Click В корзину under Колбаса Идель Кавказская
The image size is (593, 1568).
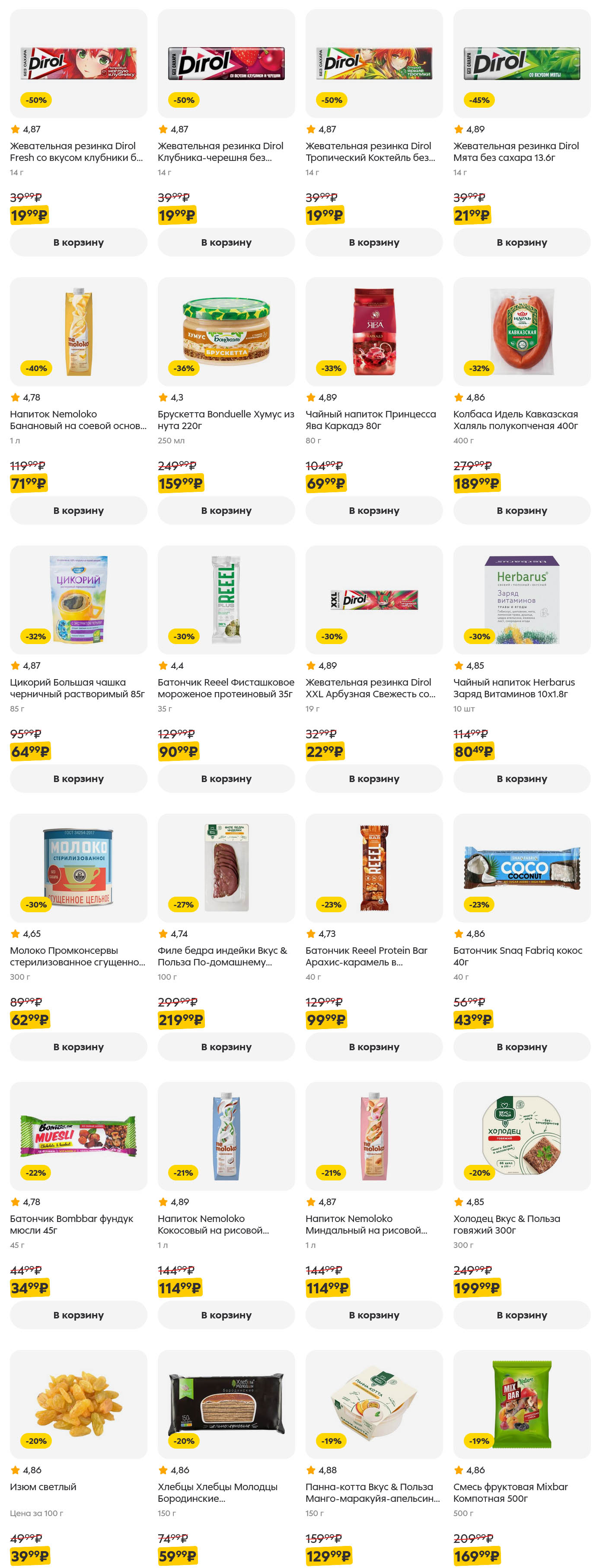521,510
